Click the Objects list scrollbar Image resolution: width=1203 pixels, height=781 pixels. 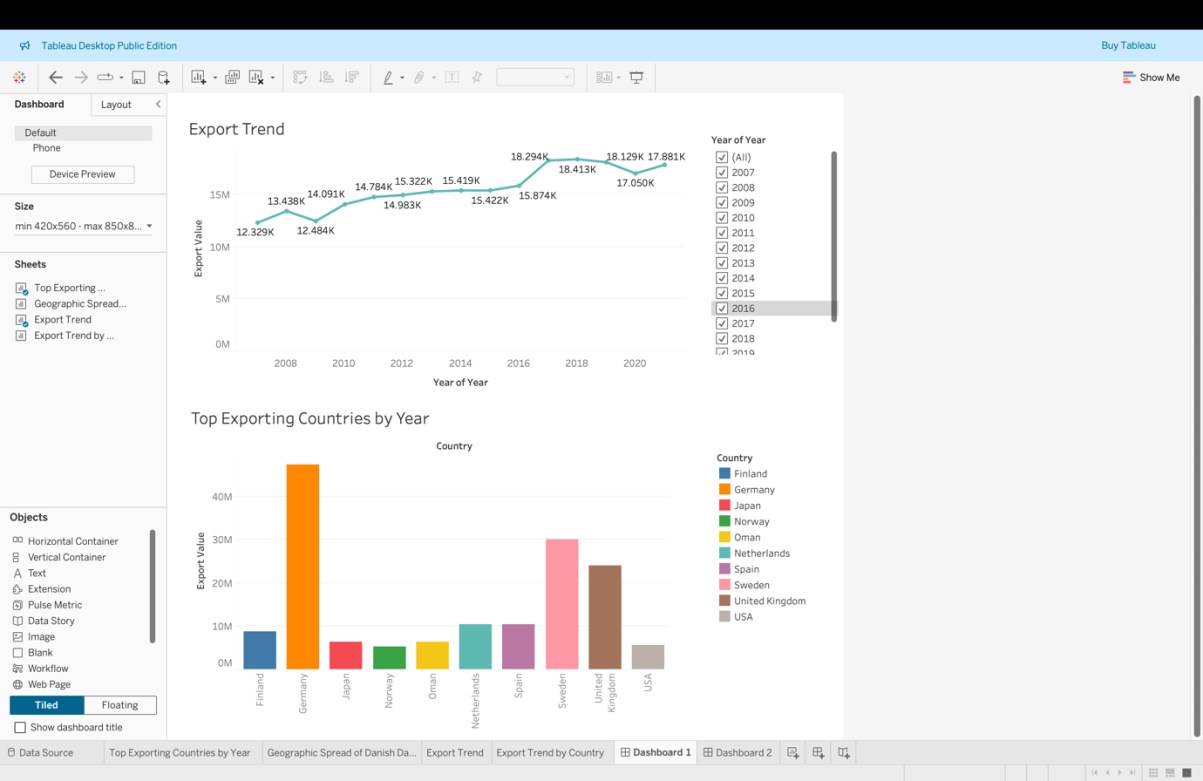point(153,586)
